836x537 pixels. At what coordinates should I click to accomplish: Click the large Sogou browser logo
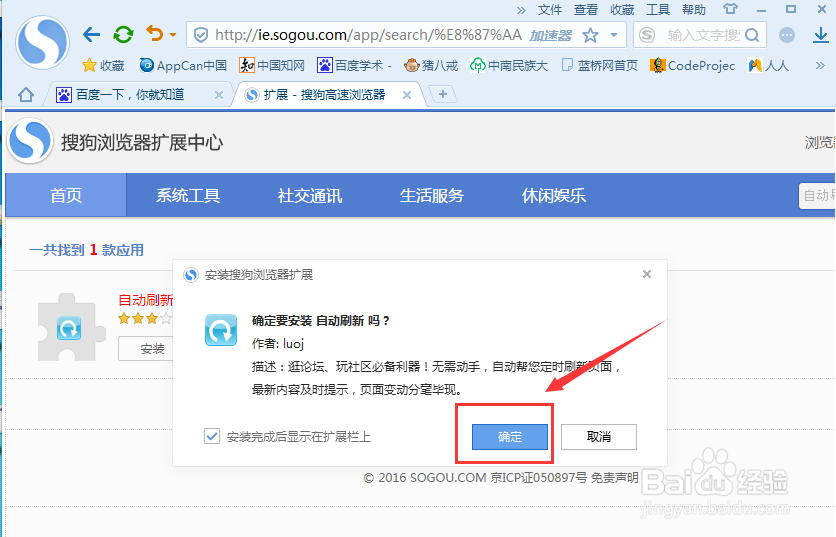click(x=42, y=42)
